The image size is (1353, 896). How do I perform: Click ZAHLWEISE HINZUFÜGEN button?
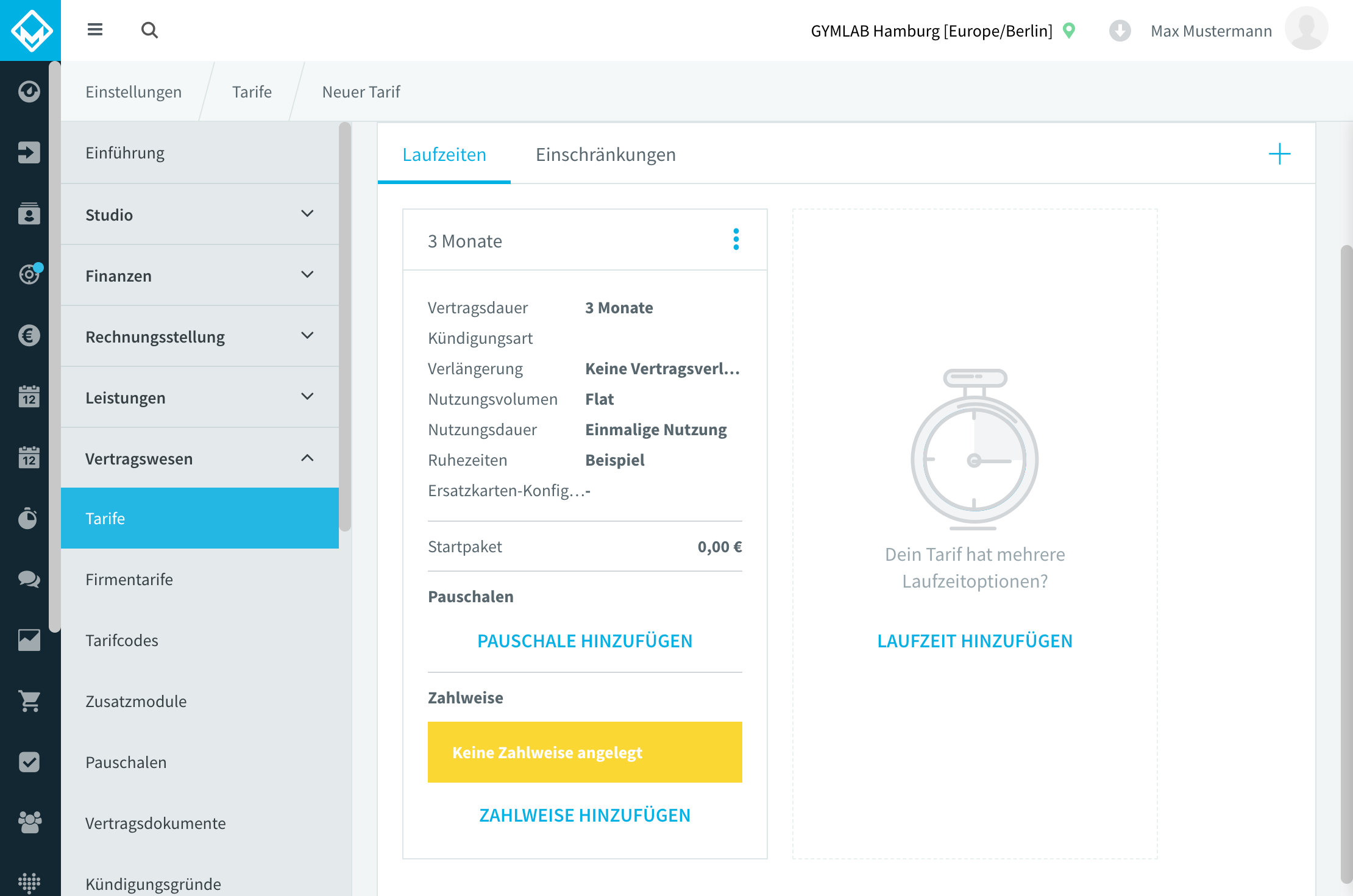[x=585, y=815]
